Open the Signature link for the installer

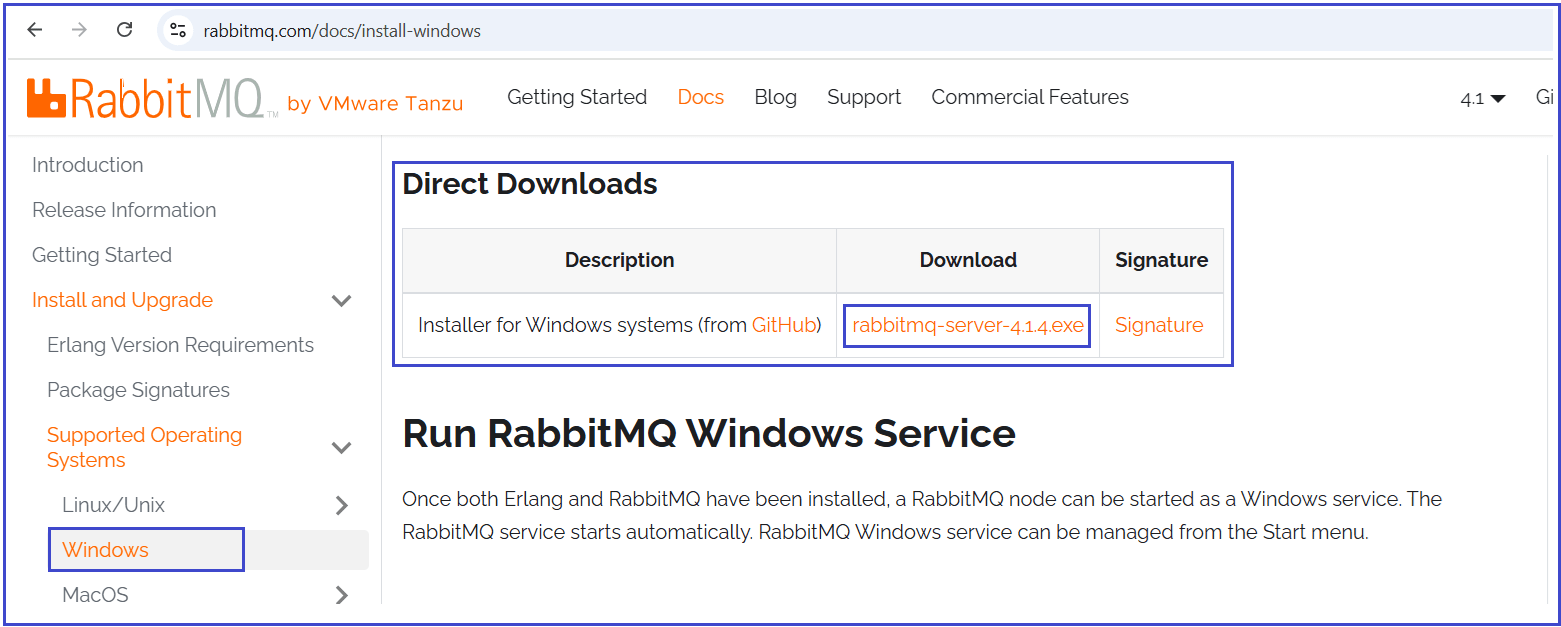(x=1158, y=325)
